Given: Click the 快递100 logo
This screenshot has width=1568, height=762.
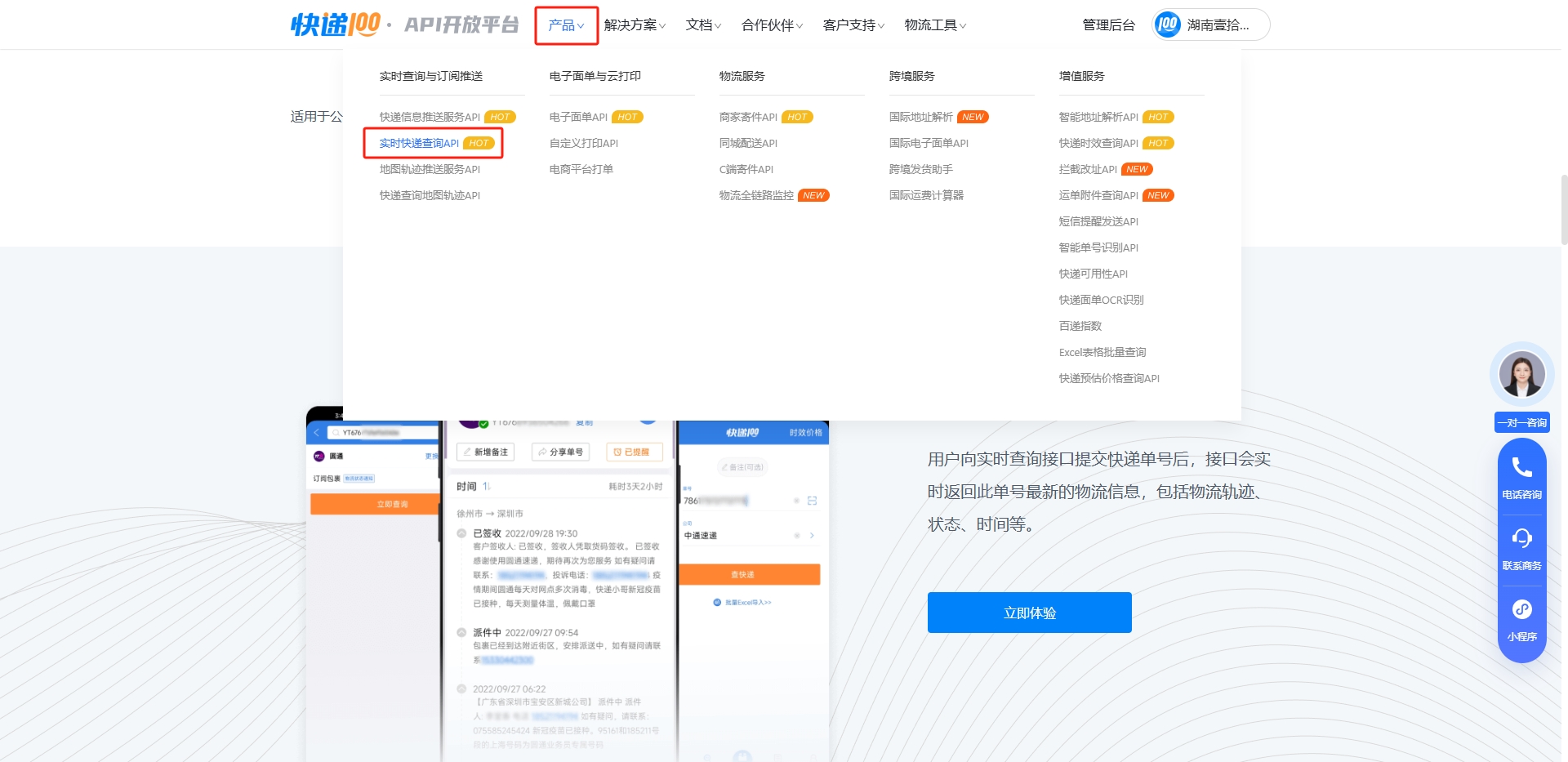Looking at the screenshot, I should [335, 24].
